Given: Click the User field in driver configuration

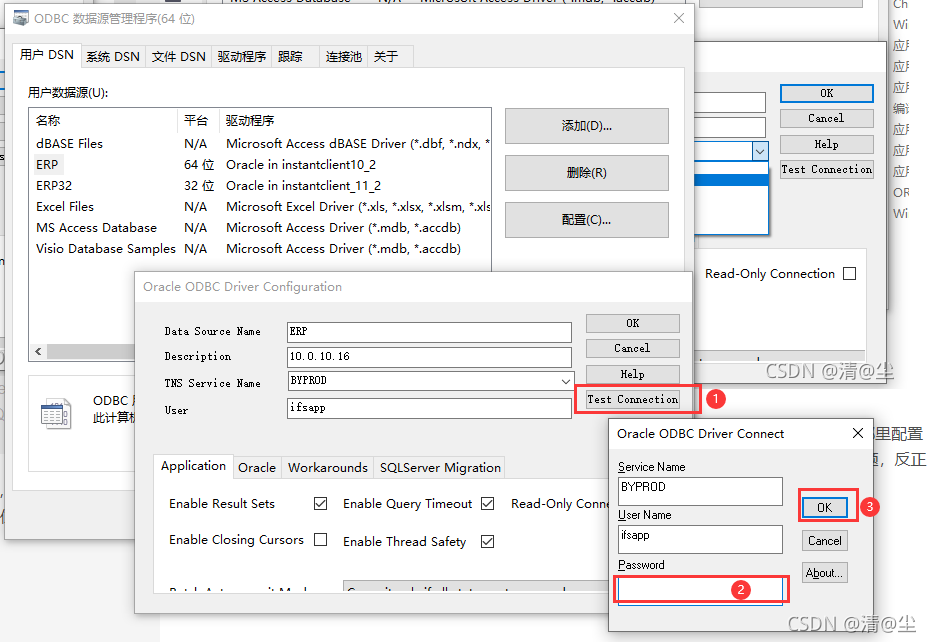Looking at the screenshot, I should (429, 409).
